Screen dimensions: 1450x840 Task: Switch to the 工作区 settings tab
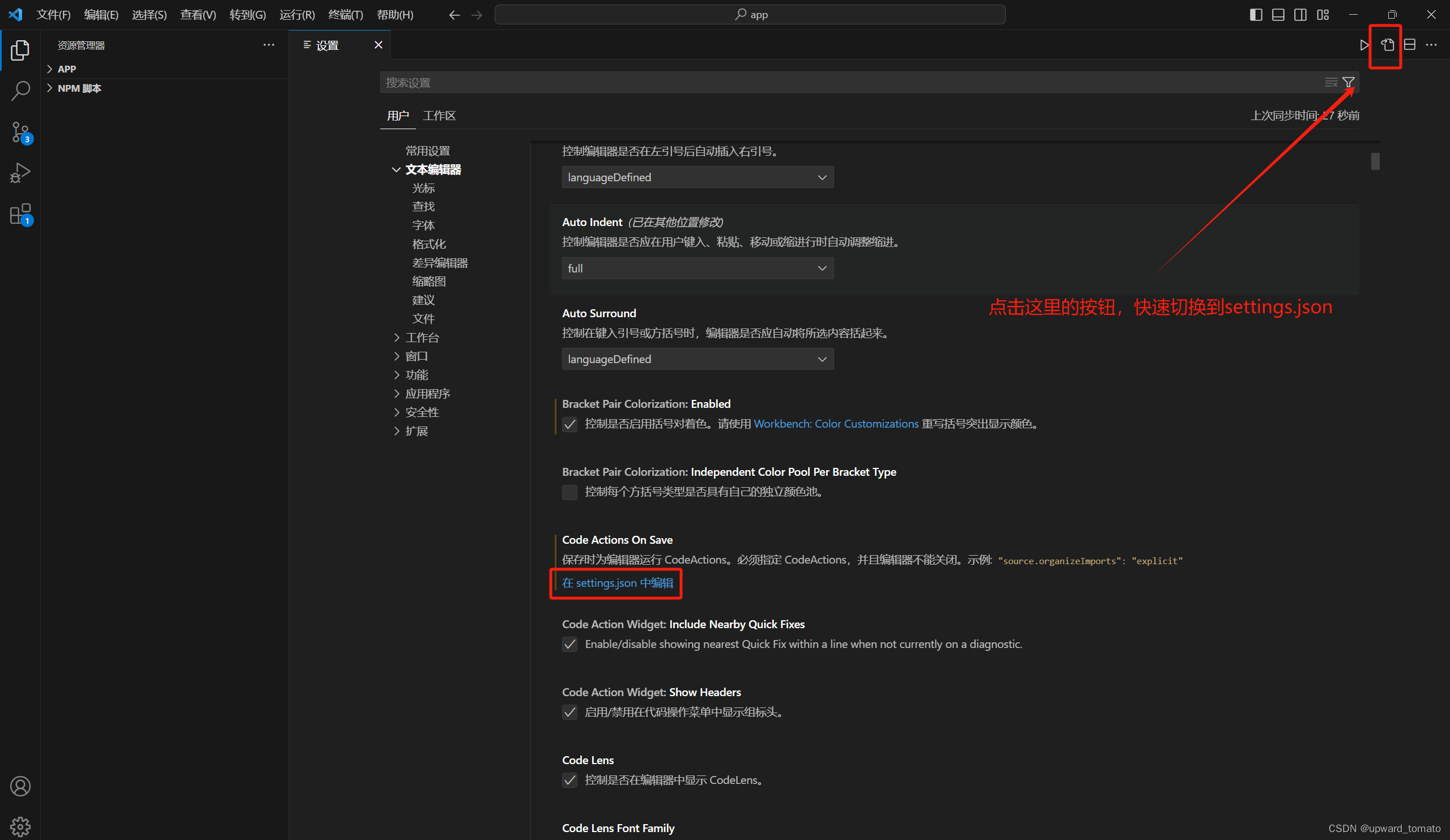[439, 116]
